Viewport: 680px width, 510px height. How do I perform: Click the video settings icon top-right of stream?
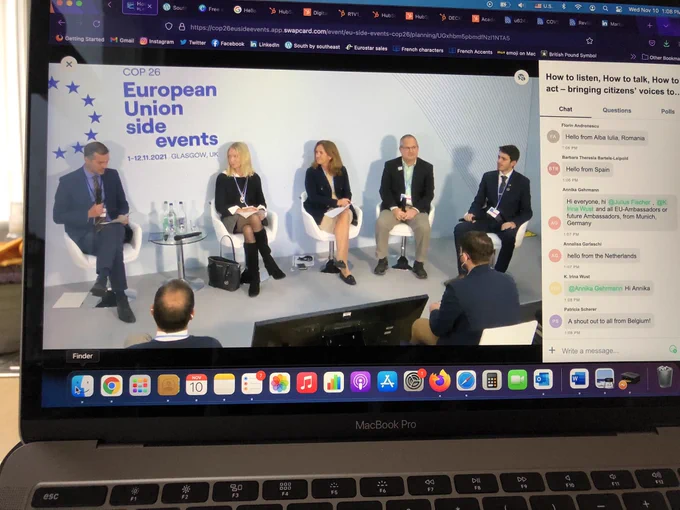pos(521,77)
